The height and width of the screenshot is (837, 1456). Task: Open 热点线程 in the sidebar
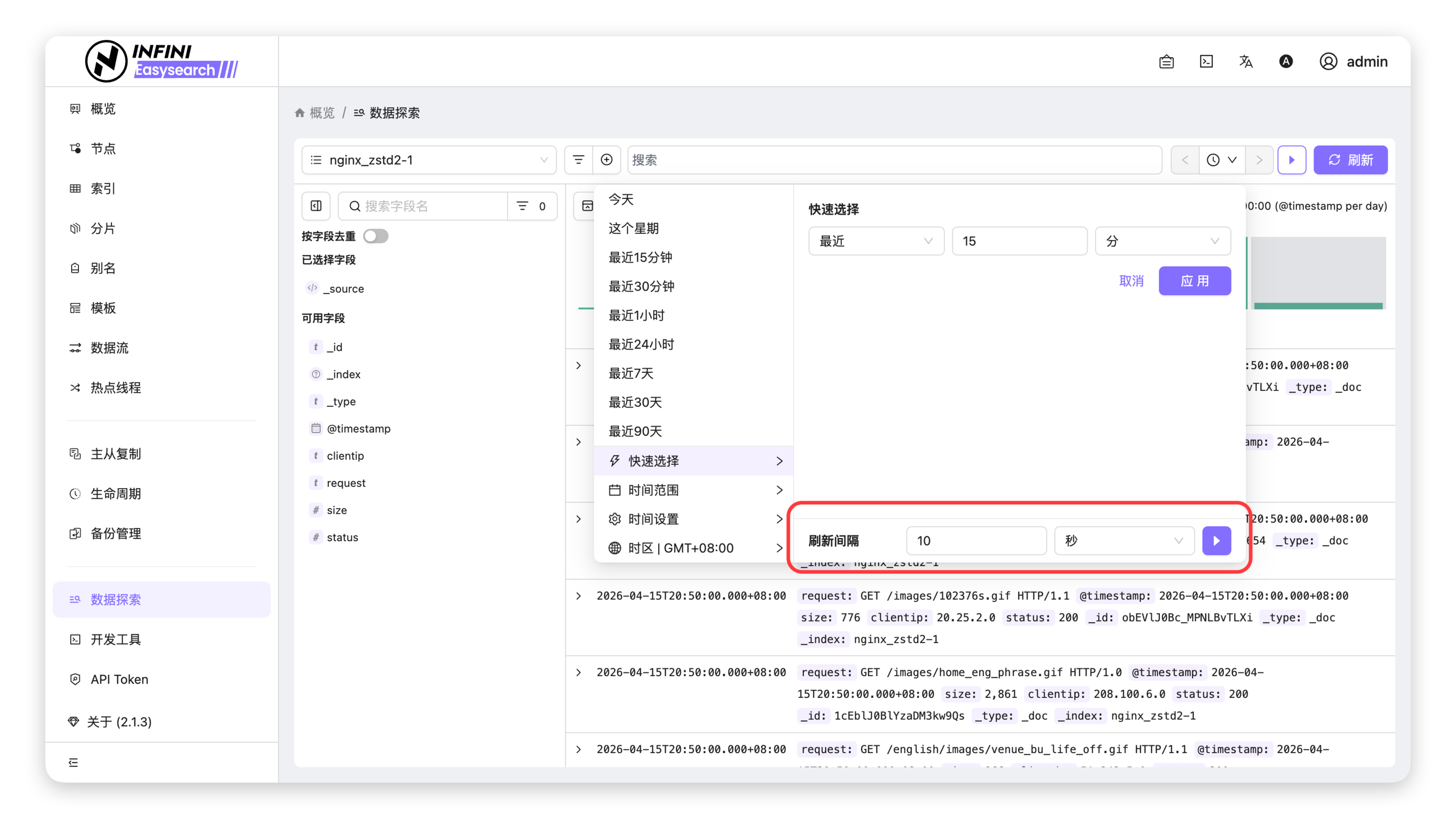(x=115, y=387)
